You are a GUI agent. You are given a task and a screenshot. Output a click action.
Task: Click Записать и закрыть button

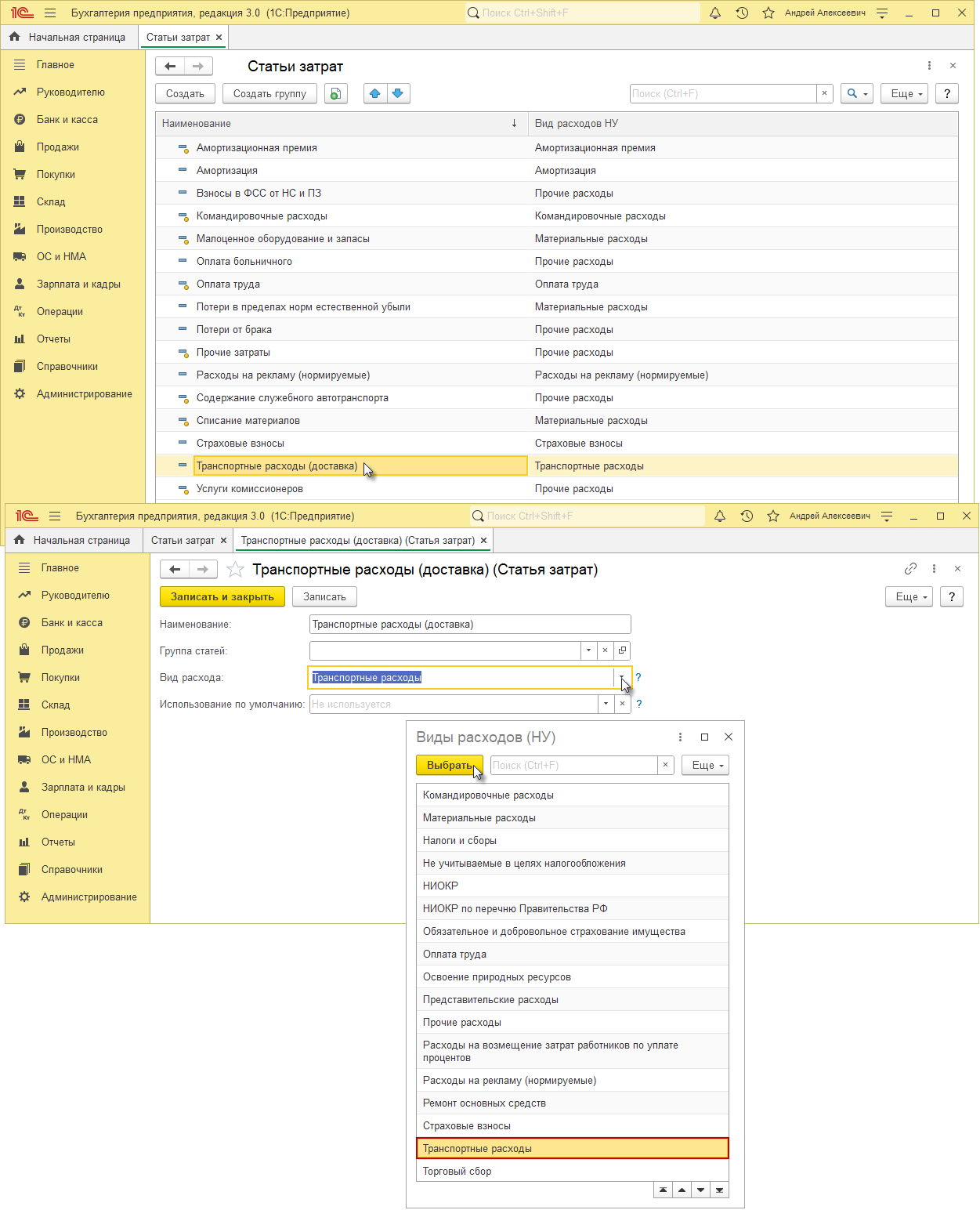222,596
